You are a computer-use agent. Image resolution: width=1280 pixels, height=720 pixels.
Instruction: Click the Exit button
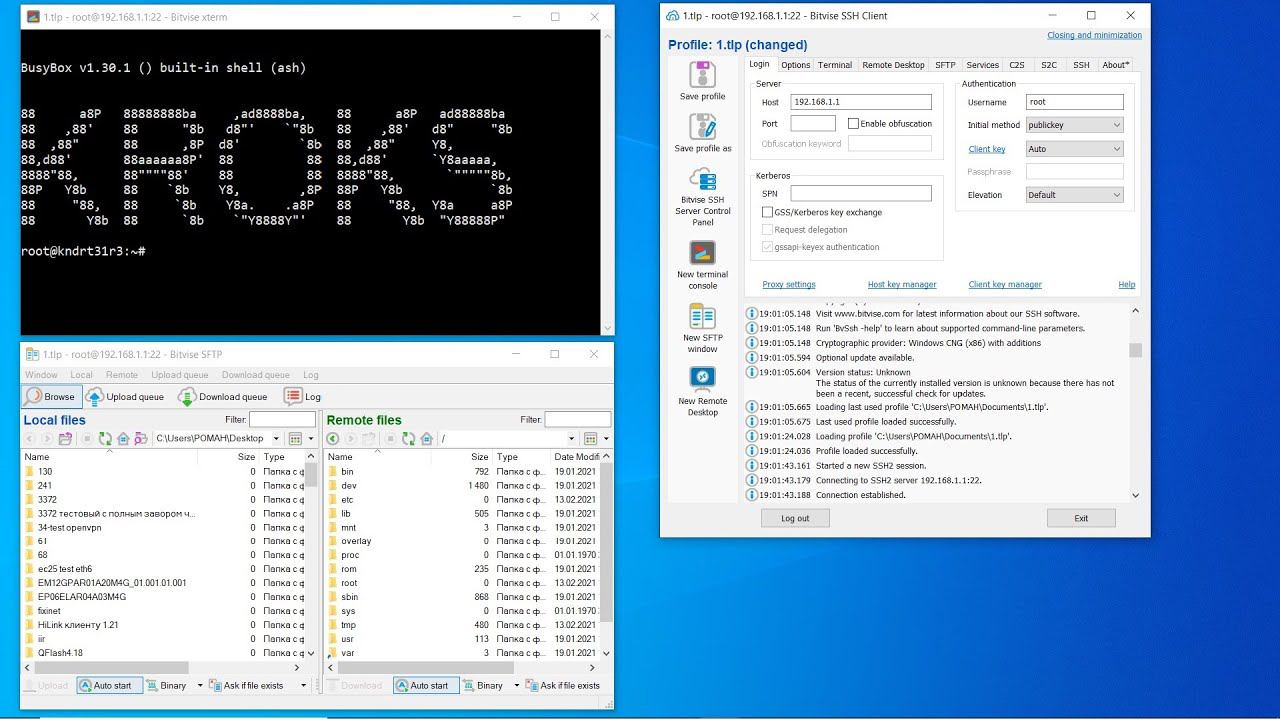(1081, 518)
